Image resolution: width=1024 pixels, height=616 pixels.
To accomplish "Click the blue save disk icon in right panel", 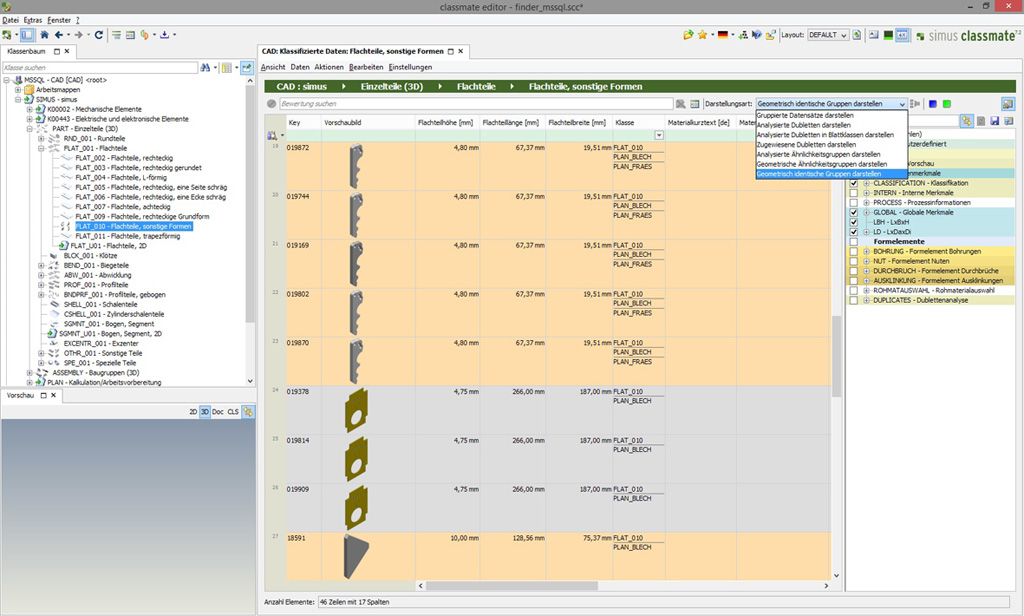I will [995, 121].
